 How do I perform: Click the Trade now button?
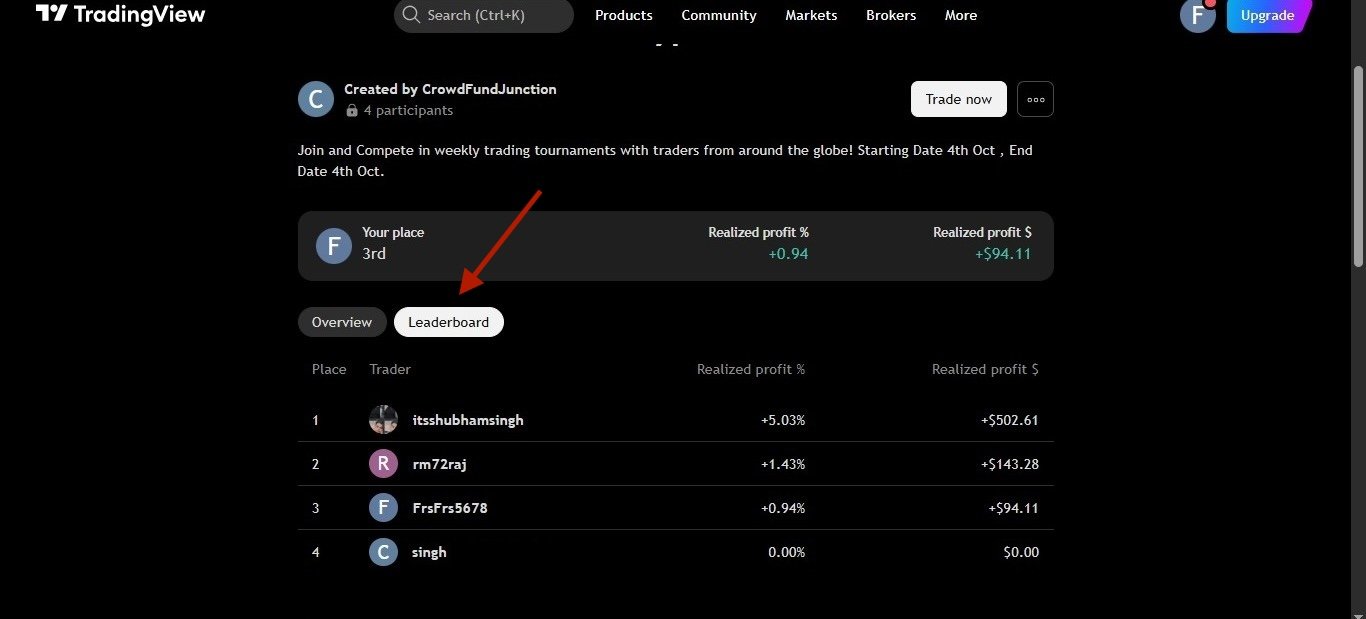[x=959, y=99]
